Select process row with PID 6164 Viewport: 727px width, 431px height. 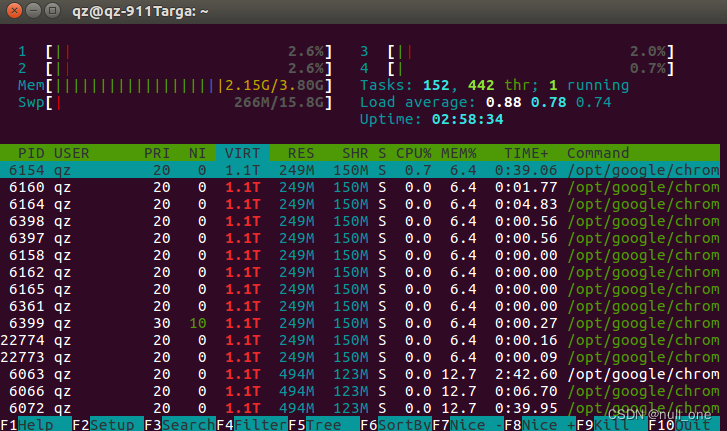(360, 204)
